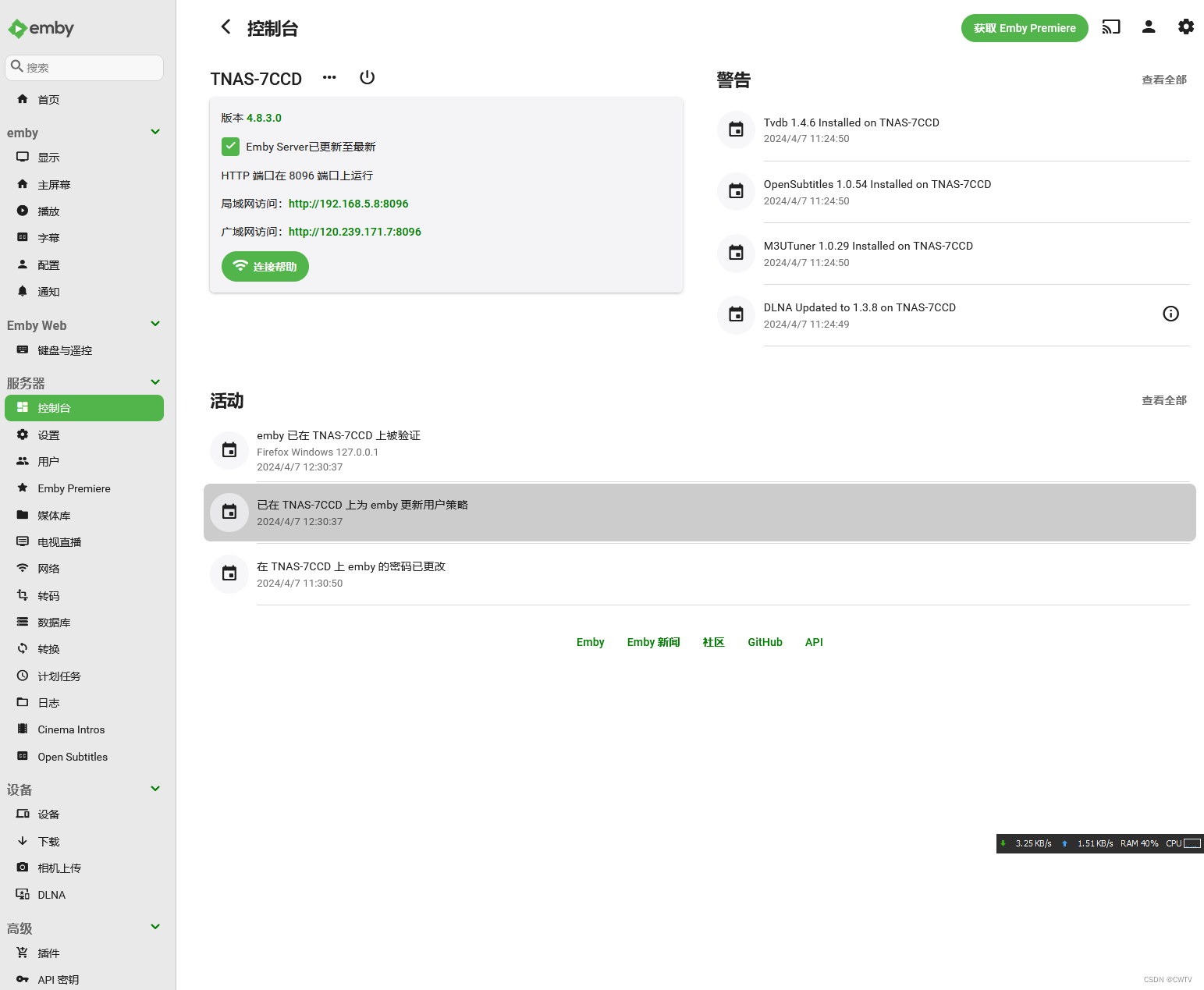The height and width of the screenshot is (990, 1204).
Task: Open WAN link http://120.239.171.7:8096
Action: [355, 232]
